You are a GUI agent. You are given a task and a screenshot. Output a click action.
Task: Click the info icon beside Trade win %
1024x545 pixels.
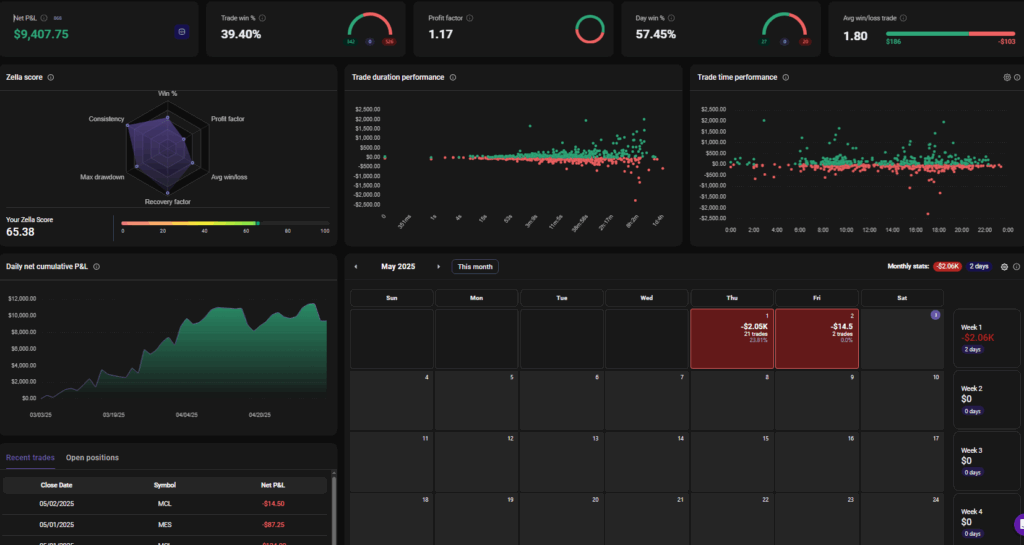click(262, 18)
